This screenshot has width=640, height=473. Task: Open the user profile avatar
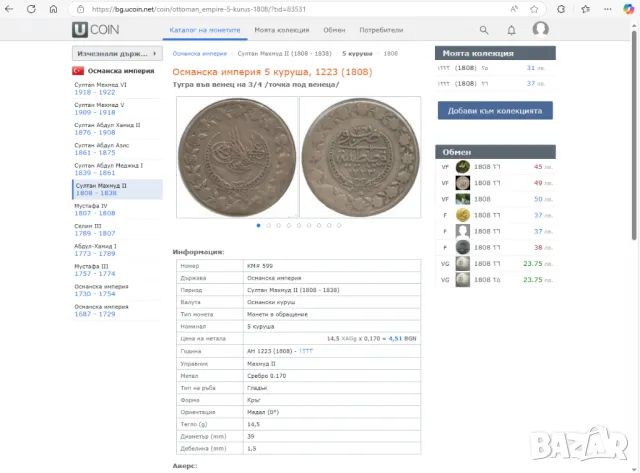click(x=541, y=30)
